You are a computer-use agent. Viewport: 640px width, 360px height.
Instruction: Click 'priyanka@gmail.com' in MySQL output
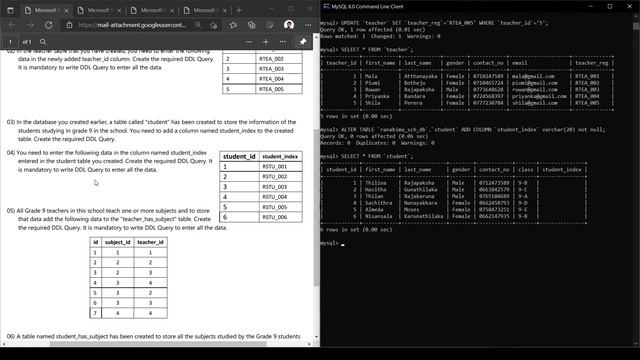coord(539,96)
